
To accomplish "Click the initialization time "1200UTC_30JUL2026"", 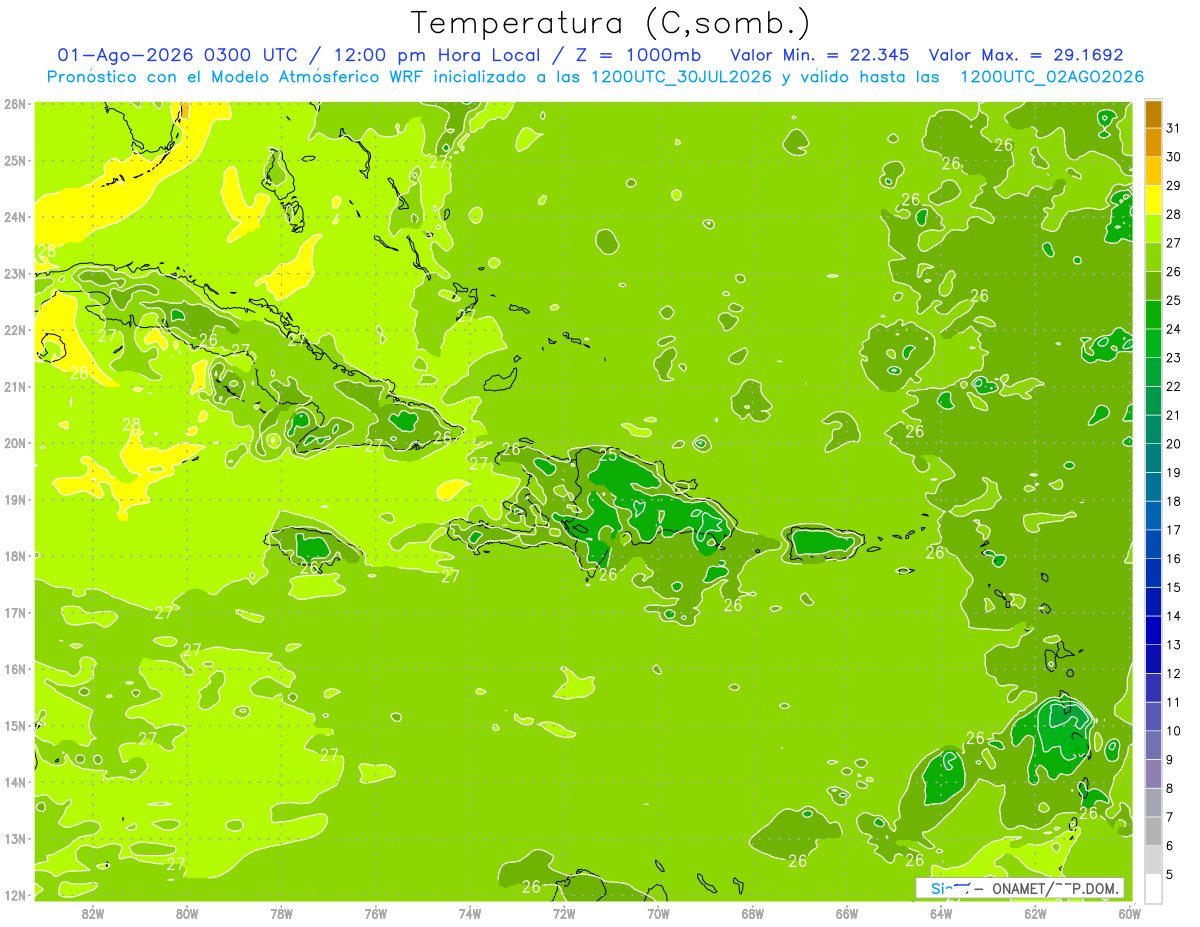I will [x=681, y=77].
